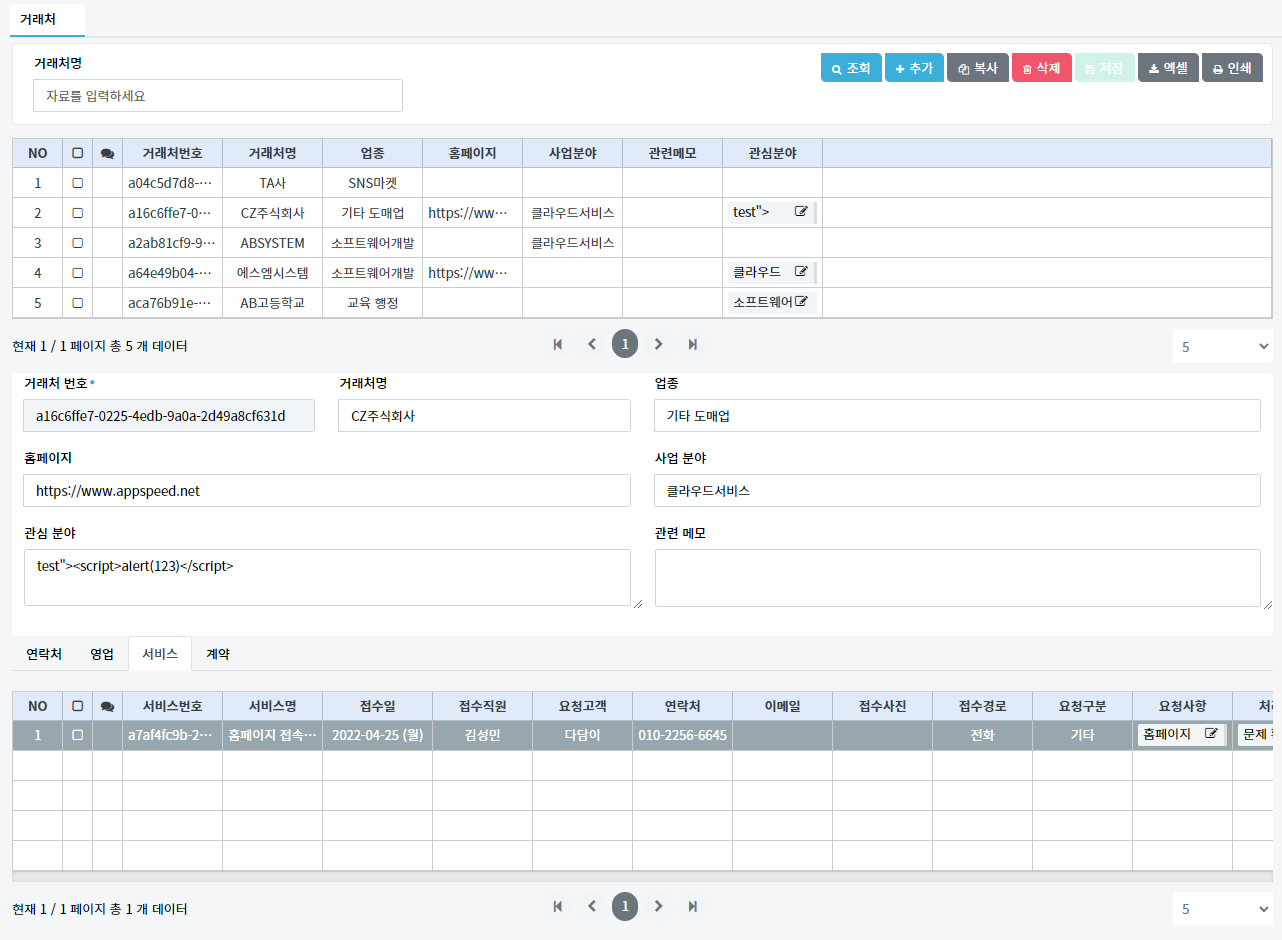1282x940 pixels.
Task: Select the a2ab81cf9-9 거래처번호 cell
Action: coord(172,243)
